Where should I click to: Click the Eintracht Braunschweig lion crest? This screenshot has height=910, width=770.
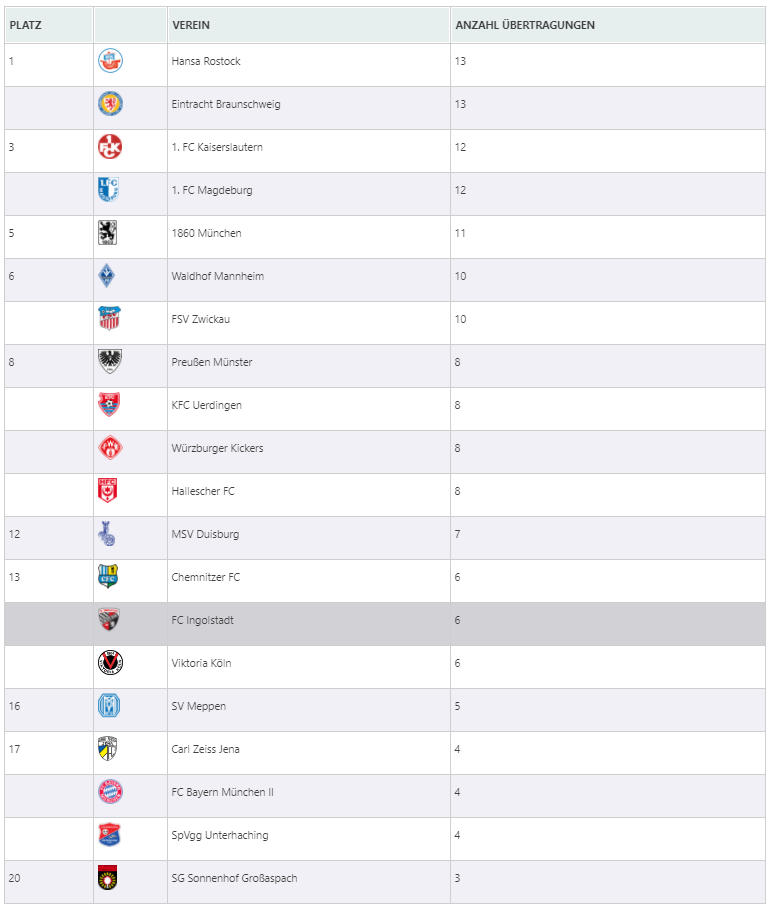110,104
